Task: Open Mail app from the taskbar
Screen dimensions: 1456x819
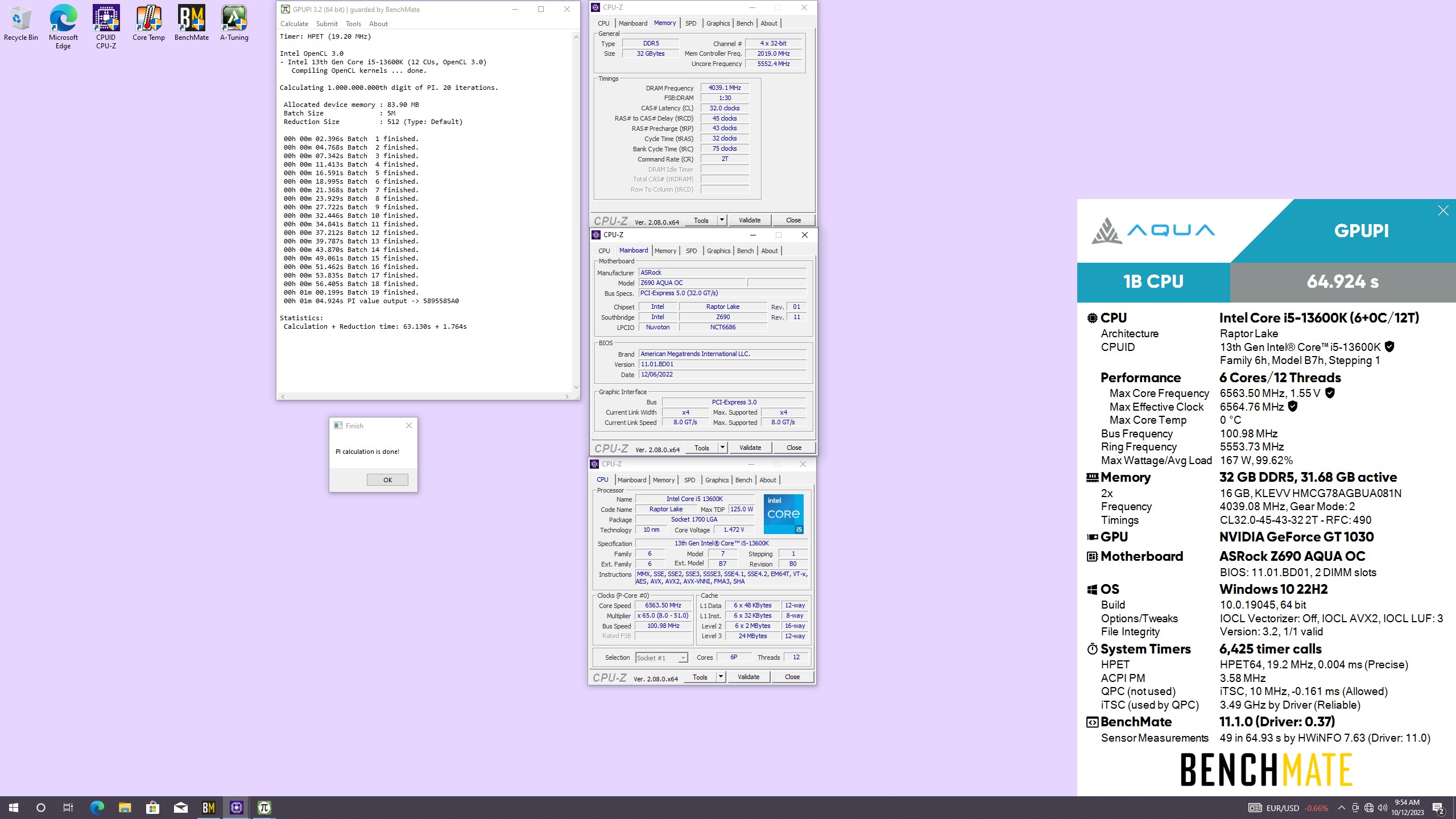Action: pos(180,808)
